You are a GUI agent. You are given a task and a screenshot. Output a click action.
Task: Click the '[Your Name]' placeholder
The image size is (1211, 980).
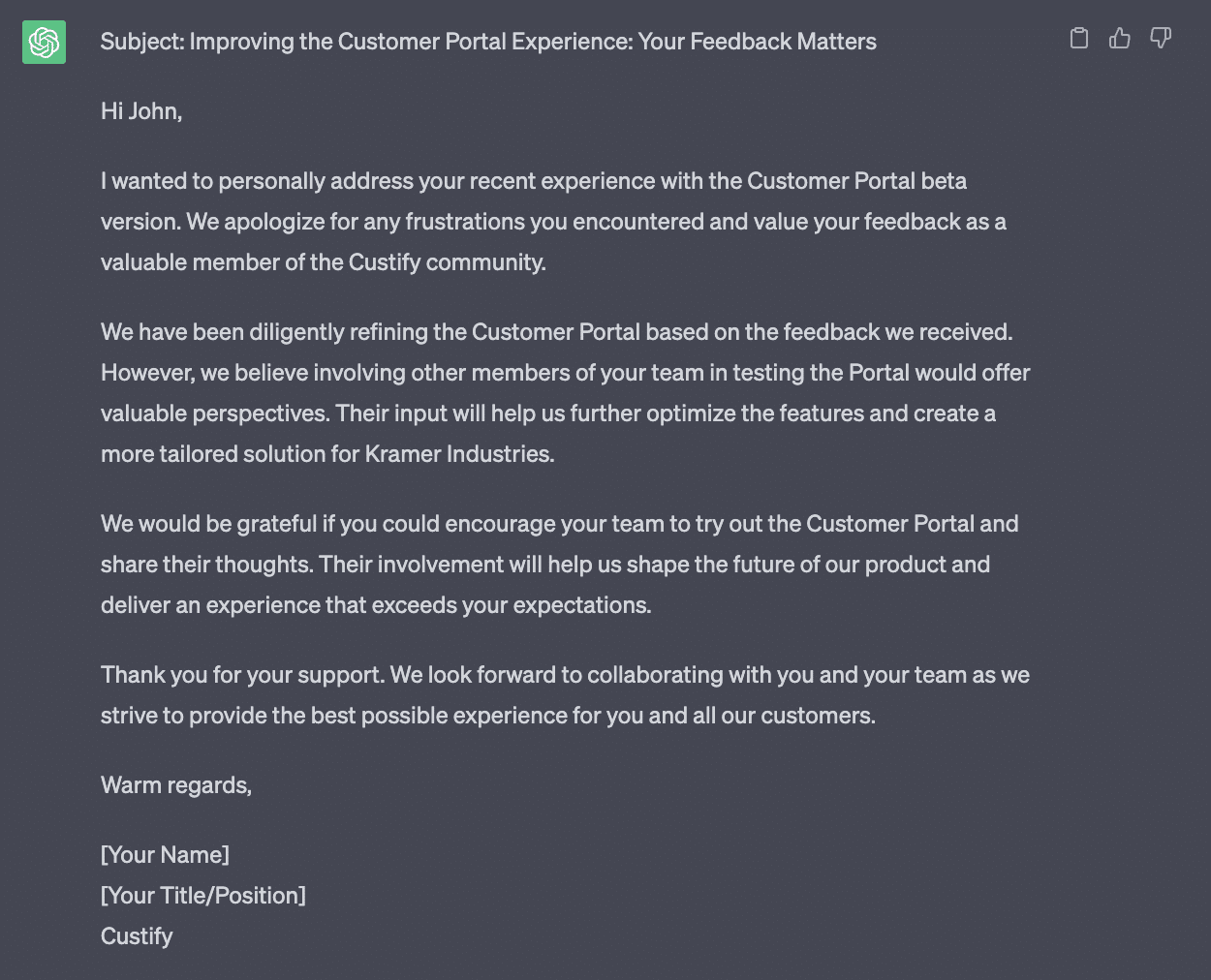coord(165,855)
